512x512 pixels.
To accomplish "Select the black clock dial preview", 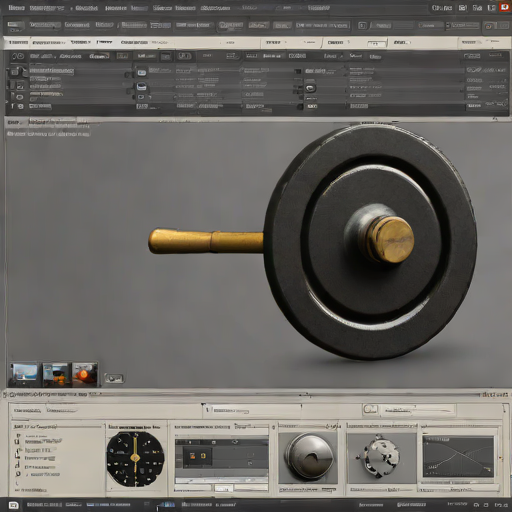I will [135, 459].
